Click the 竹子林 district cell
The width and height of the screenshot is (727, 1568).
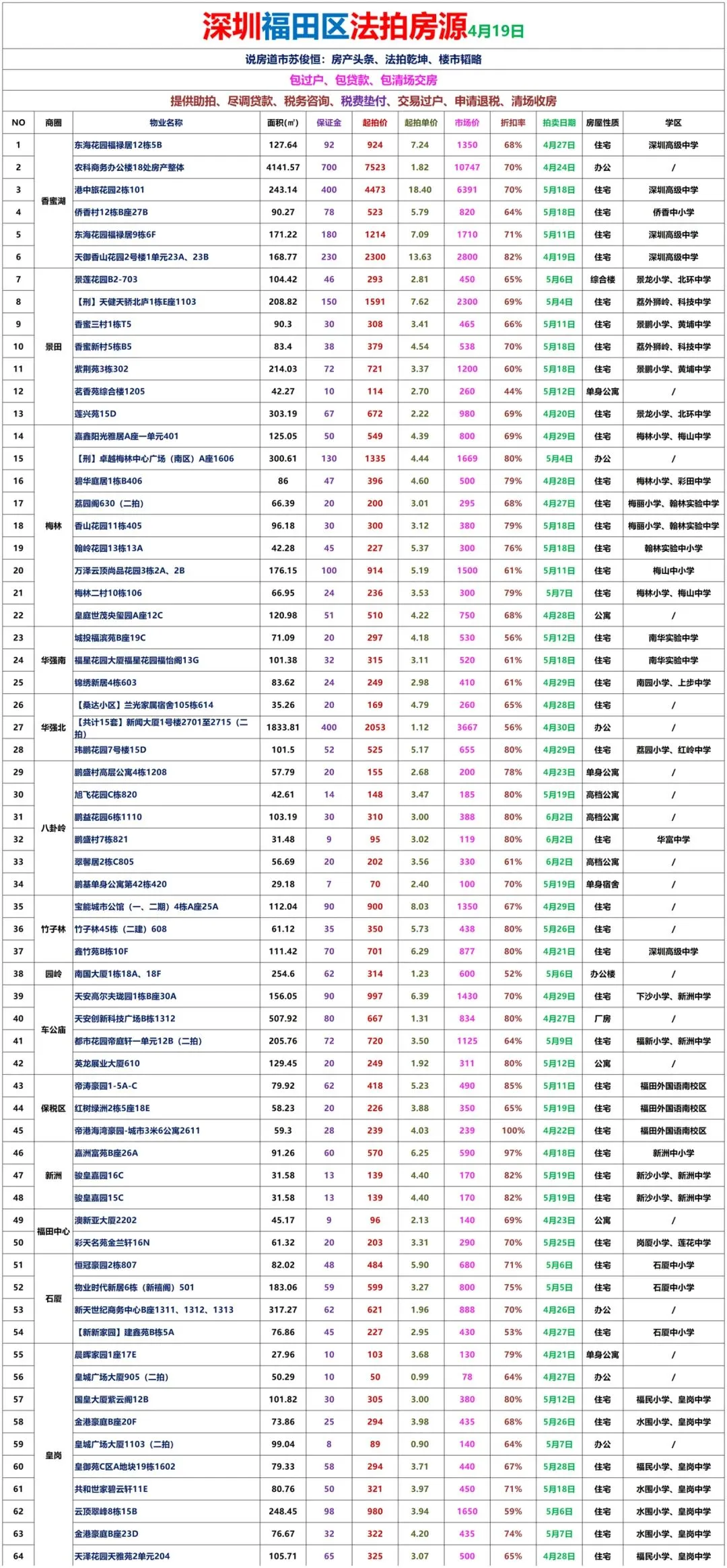coord(53,929)
